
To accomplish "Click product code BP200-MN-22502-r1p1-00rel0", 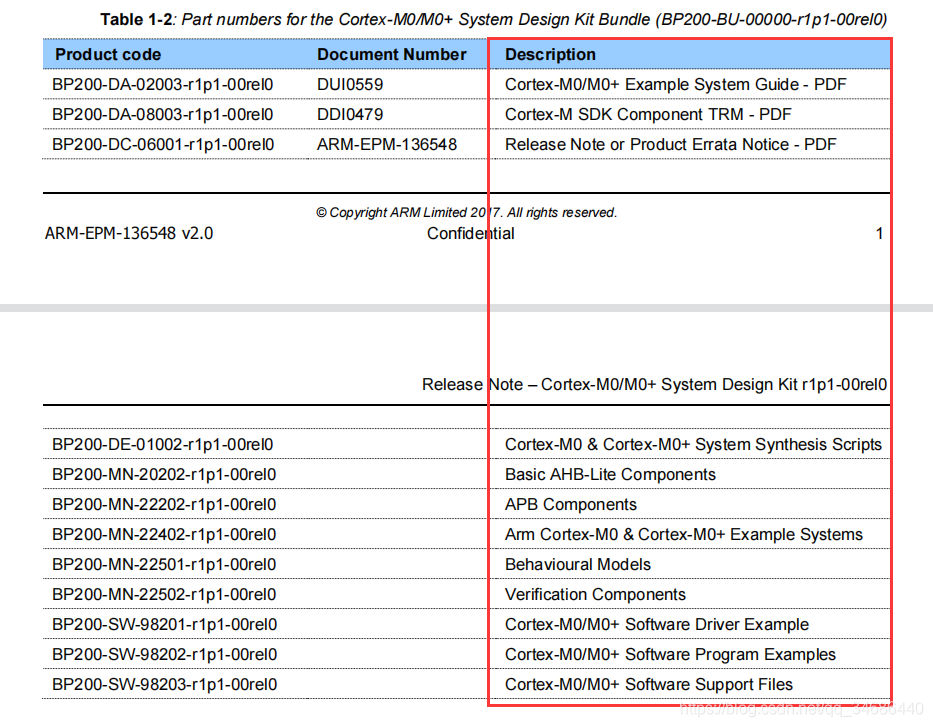I will click(x=164, y=594).
